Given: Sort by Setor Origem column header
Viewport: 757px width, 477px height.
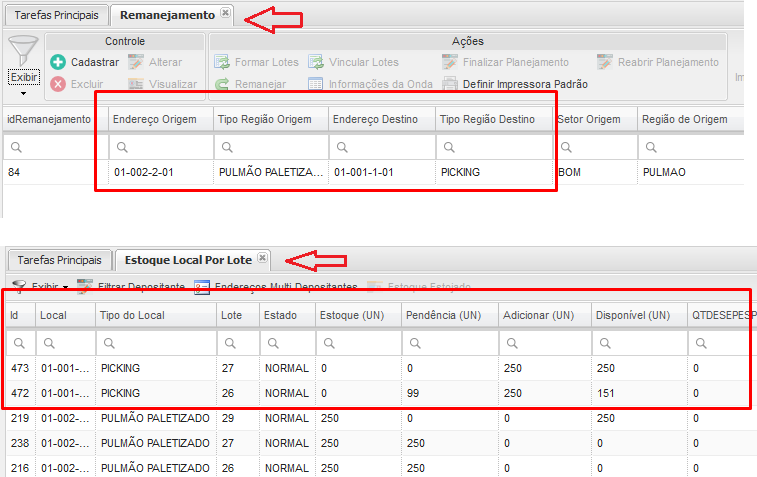Looking at the screenshot, I should tap(595, 119).
